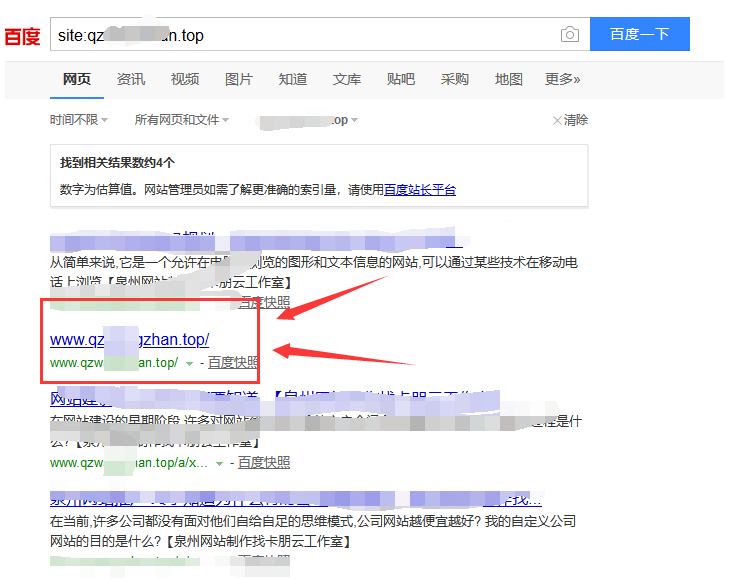The width and height of the screenshot is (732, 579).
Task: Open the fourth result title ending 找...
Action: (296, 500)
